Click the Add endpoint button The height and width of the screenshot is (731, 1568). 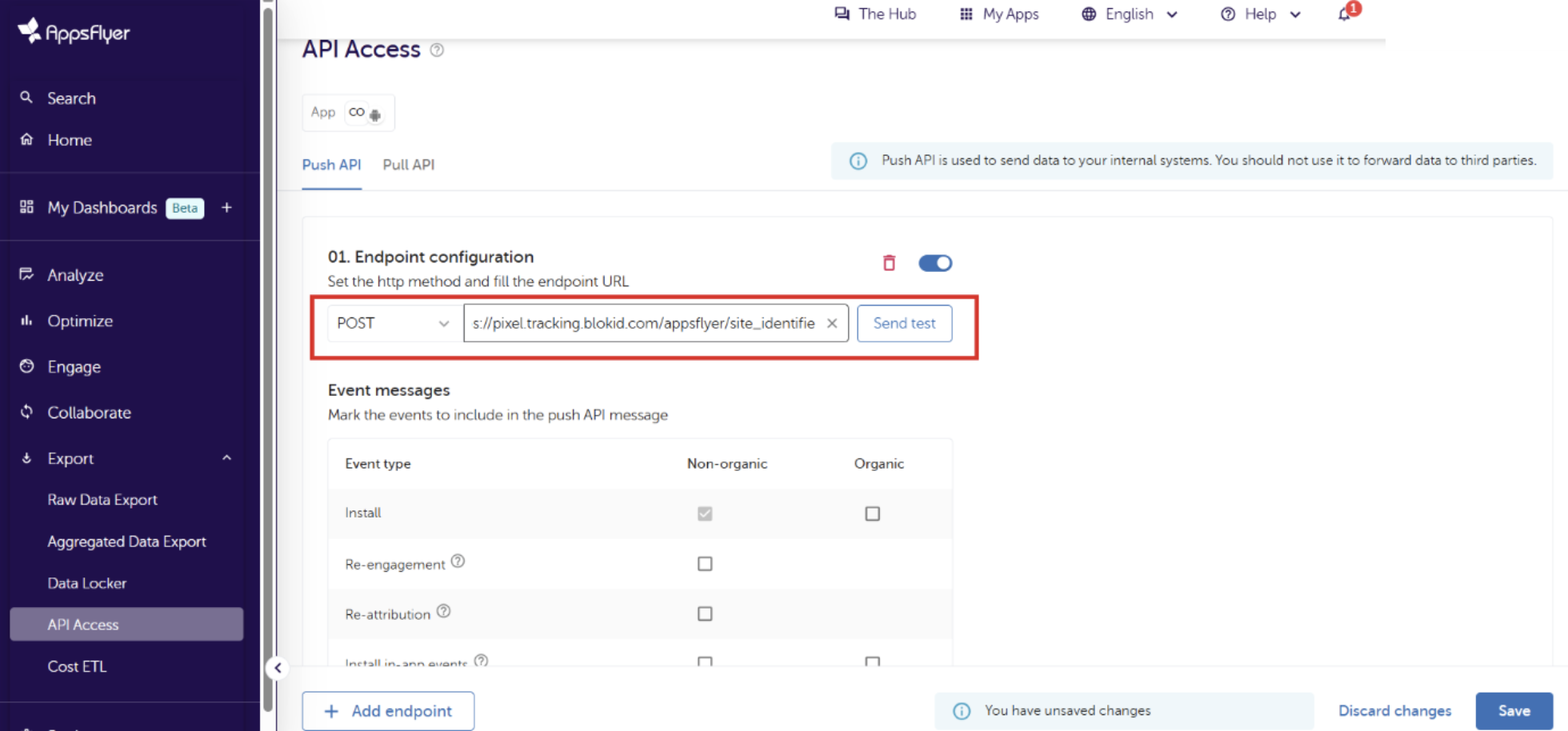tap(388, 711)
